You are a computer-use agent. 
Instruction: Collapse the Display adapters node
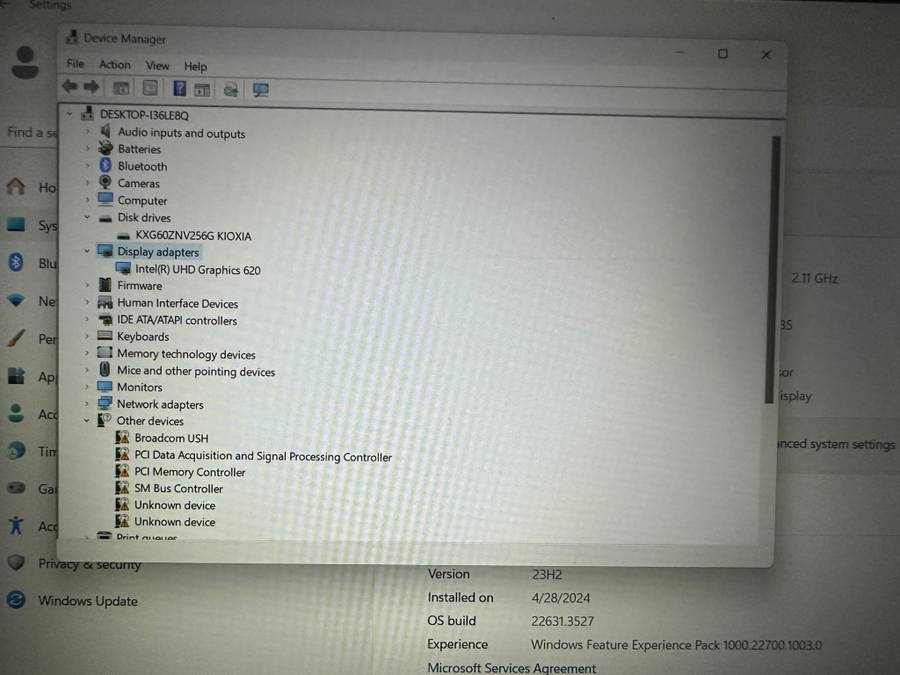click(87, 252)
